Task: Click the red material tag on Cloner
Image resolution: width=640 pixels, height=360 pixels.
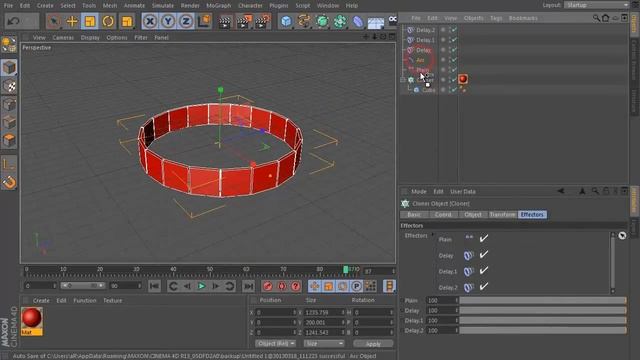Action: click(463, 79)
